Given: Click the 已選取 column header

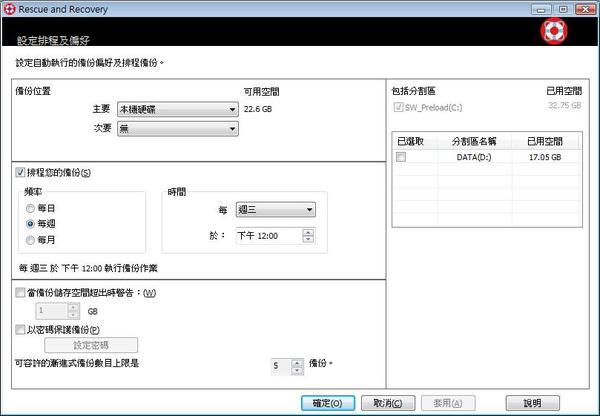Looking at the screenshot, I should pos(416,142).
